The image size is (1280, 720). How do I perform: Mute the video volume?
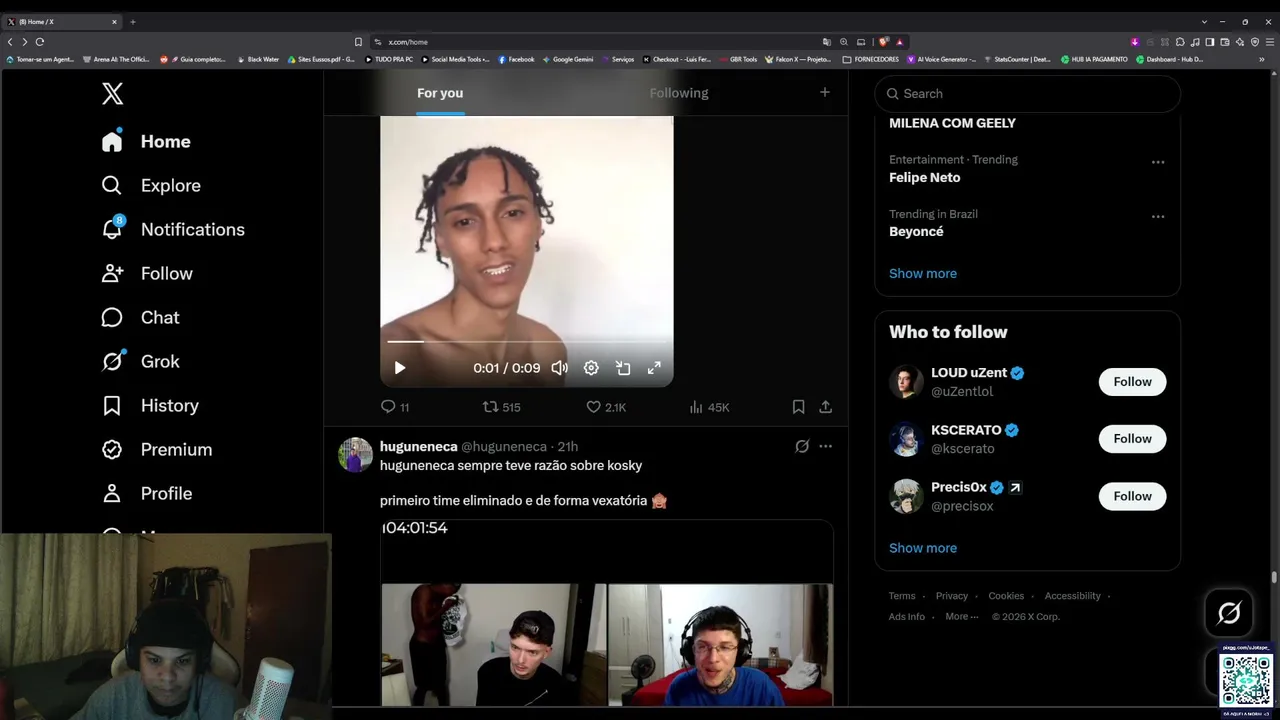tap(560, 368)
